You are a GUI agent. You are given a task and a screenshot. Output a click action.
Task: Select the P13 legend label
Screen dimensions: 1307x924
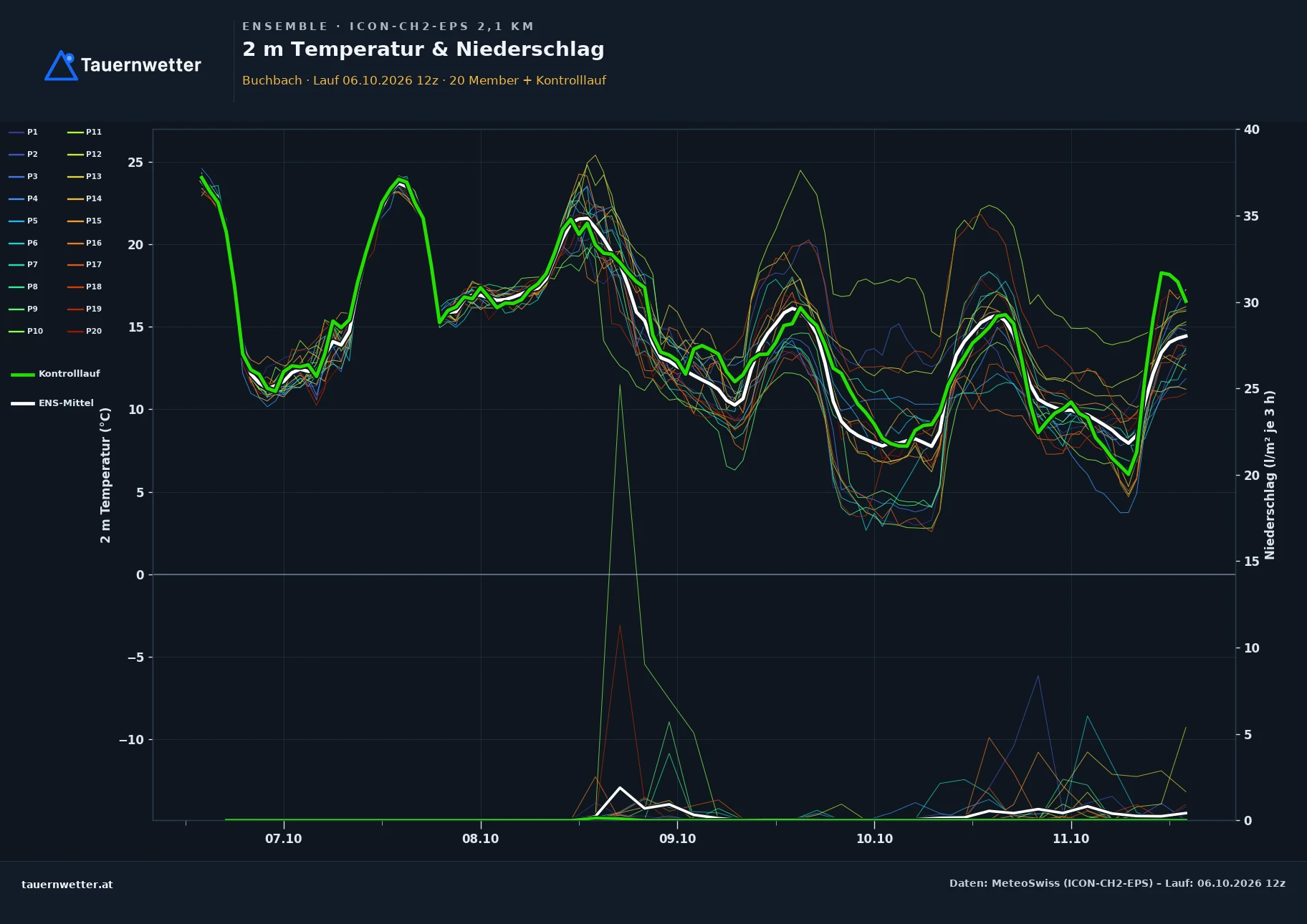[x=94, y=176]
